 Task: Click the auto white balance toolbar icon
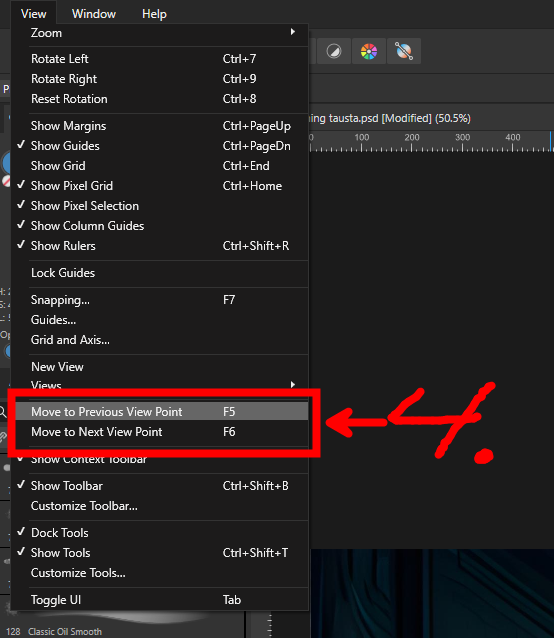coord(404,52)
